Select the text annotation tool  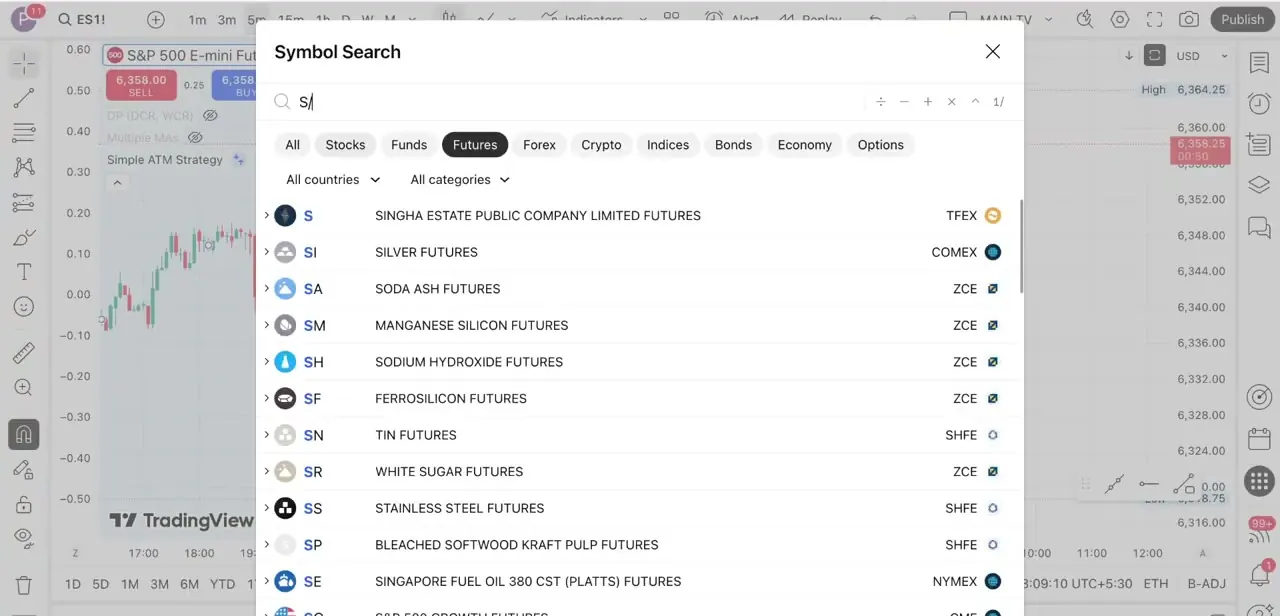pyautogui.click(x=24, y=272)
